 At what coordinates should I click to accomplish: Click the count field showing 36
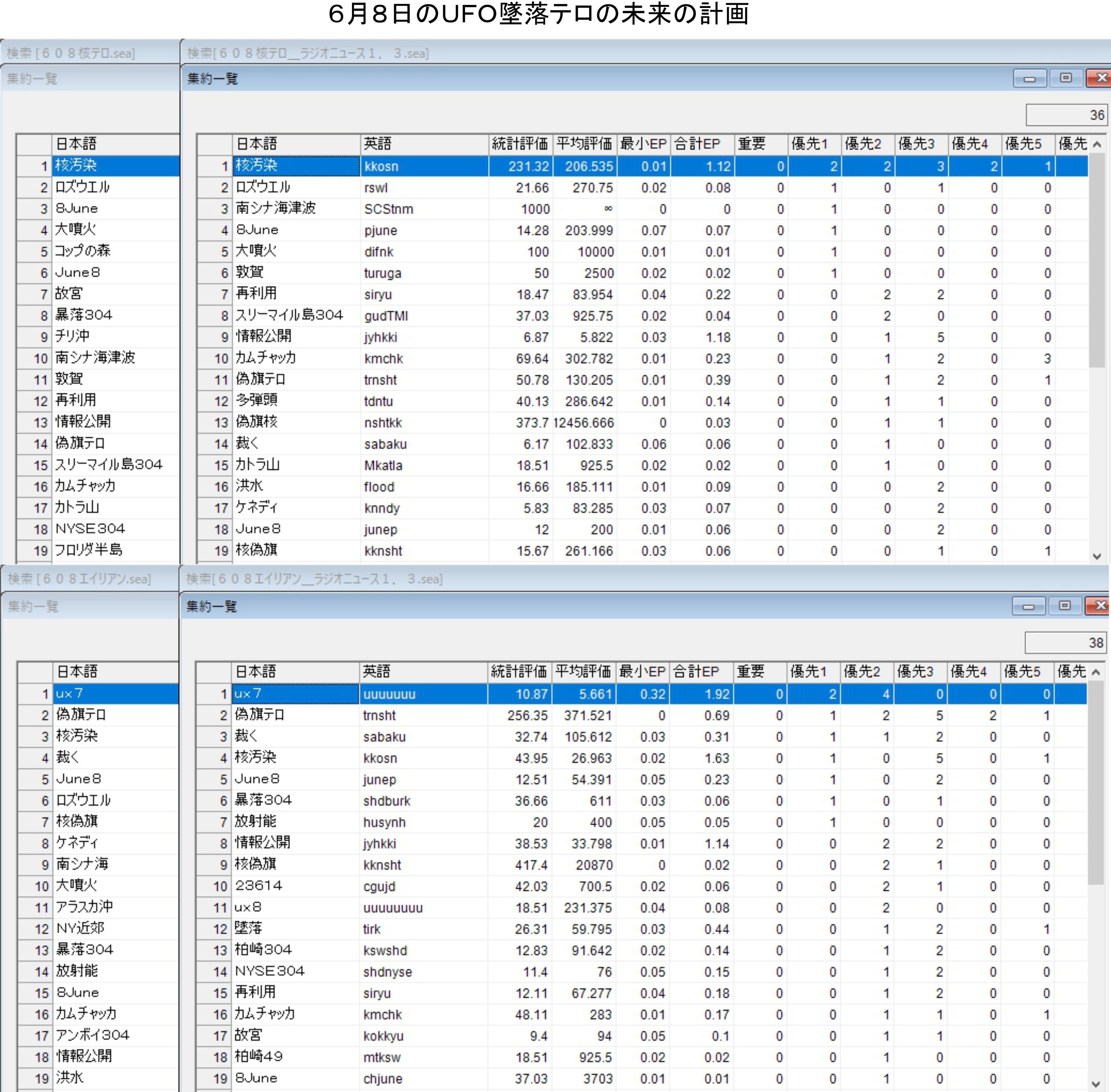click(1066, 115)
